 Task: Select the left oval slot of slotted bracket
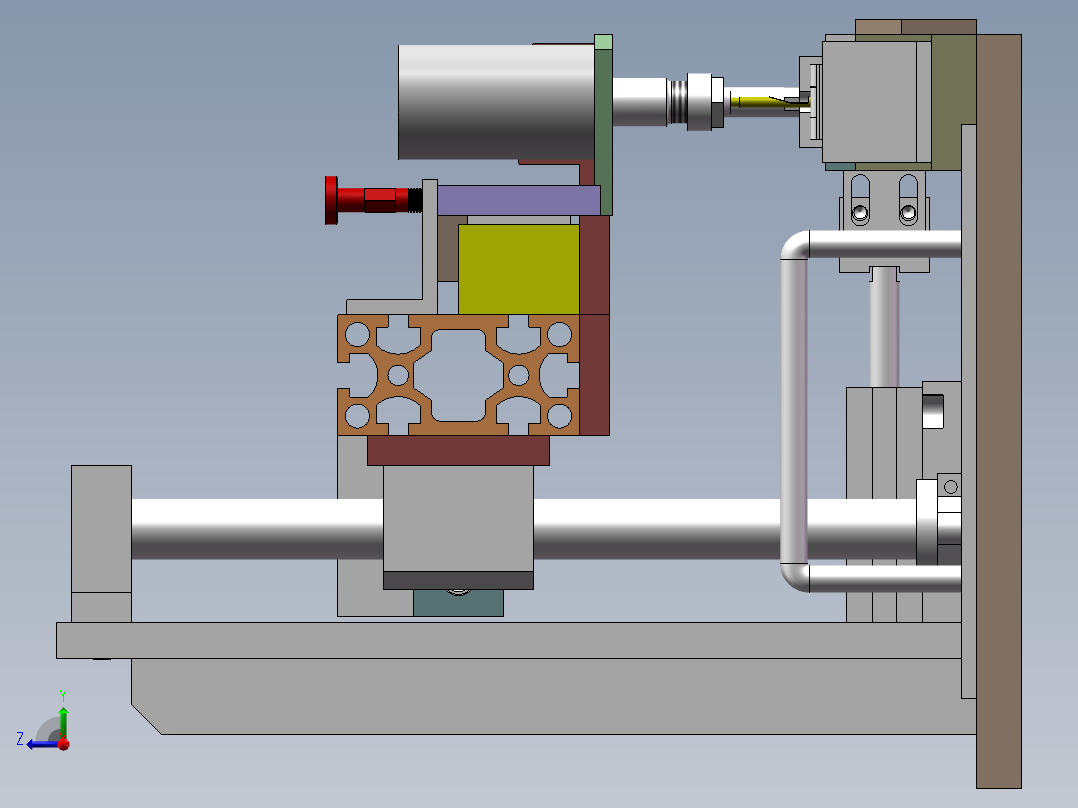(860, 199)
